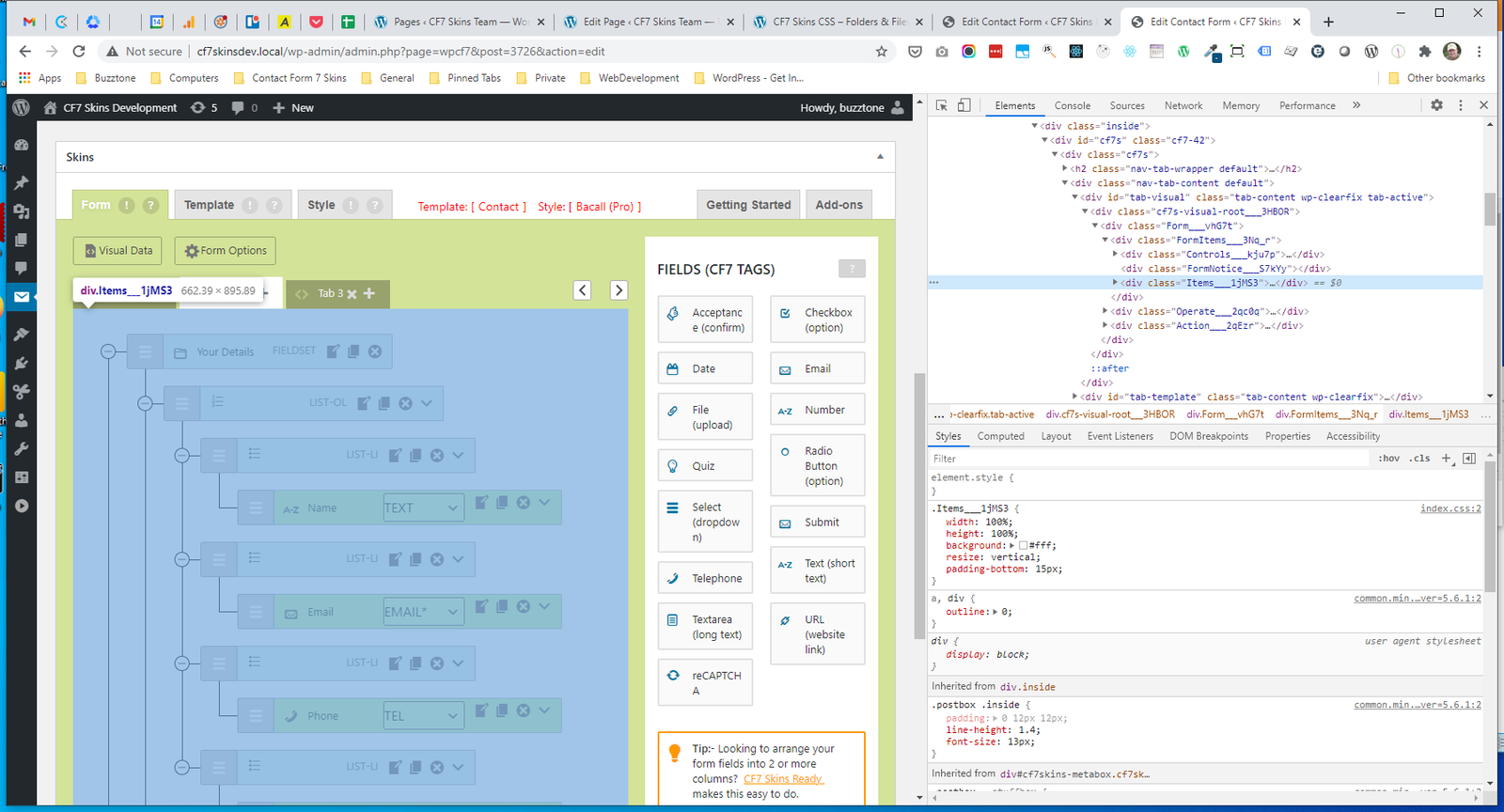Duplicate the LIST-OL item
The height and width of the screenshot is (812, 1504).
[384, 403]
